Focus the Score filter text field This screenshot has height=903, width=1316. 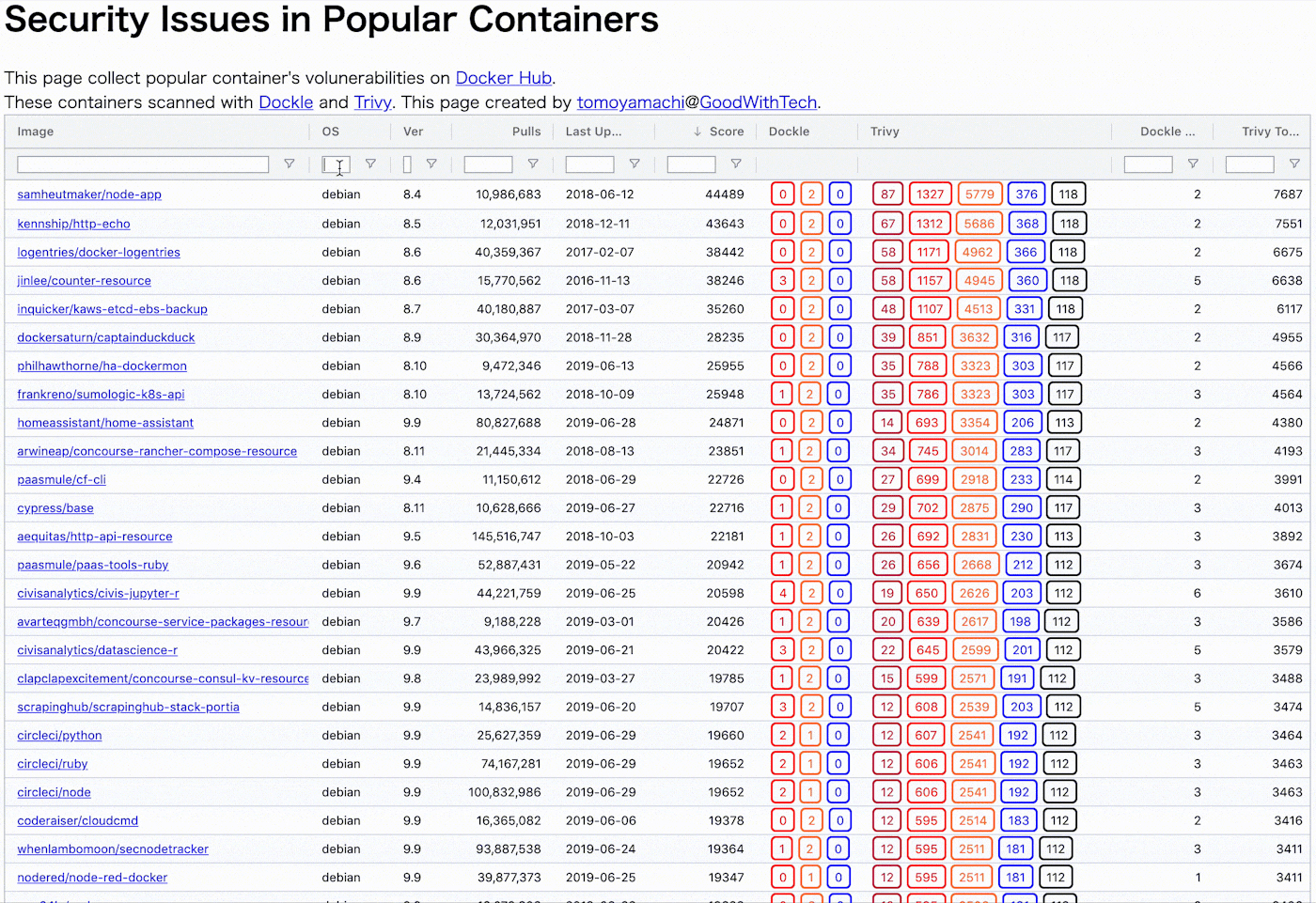[691, 164]
